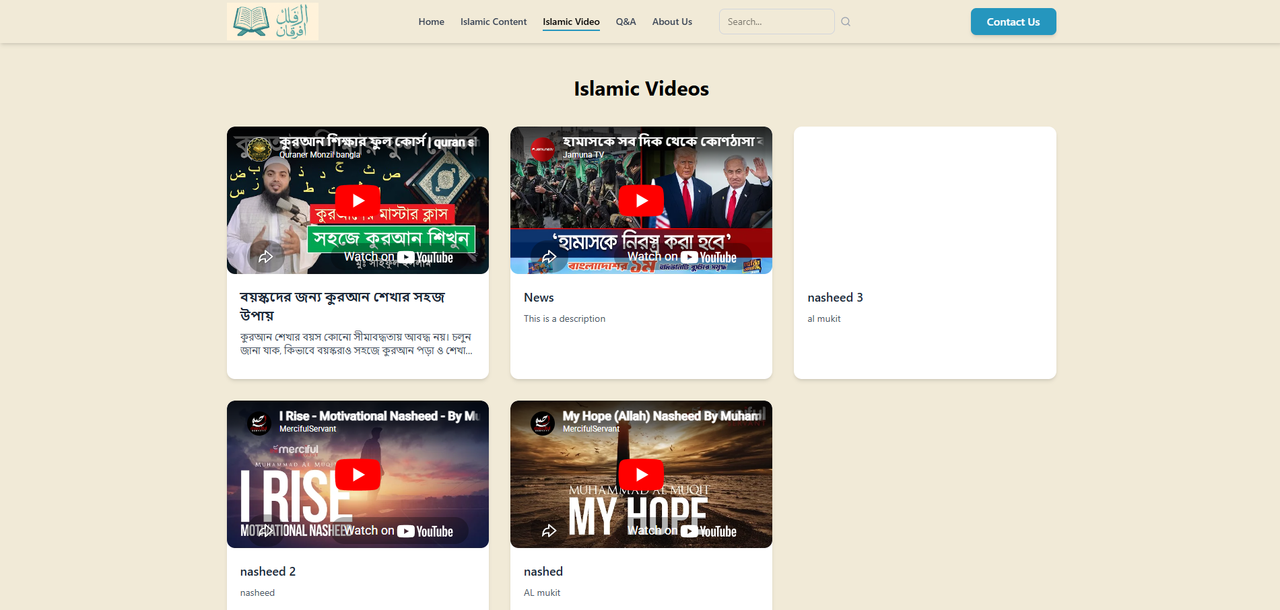The height and width of the screenshot is (610, 1280).
Task: Play the My Hope nasheed video
Action: pyautogui.click(x=641, y=474)
